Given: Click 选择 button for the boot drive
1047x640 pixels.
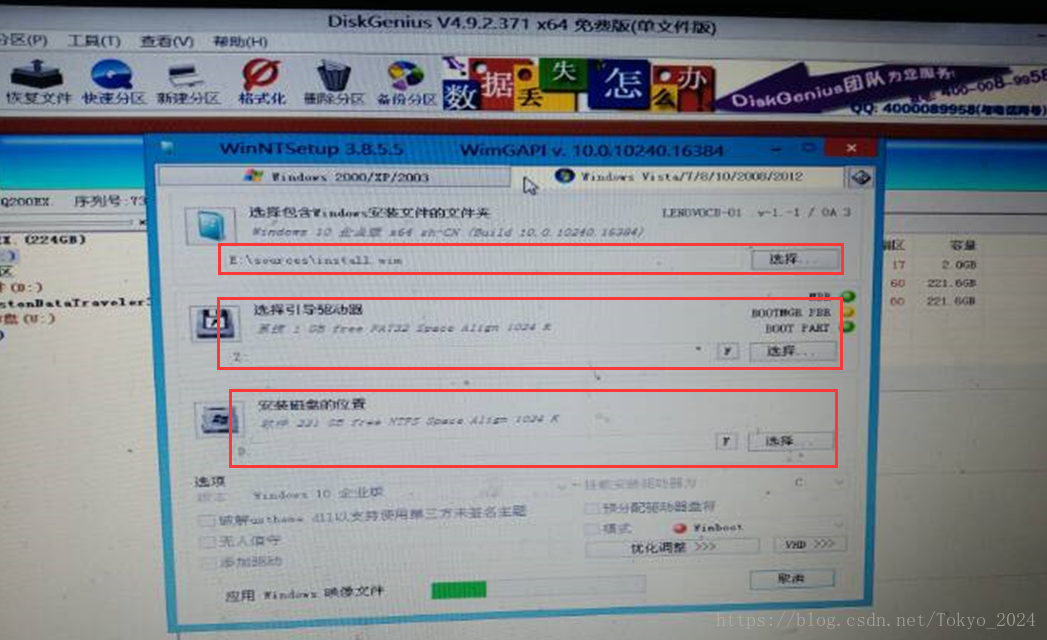Looking at the screenshot, I should coord(792,351).
